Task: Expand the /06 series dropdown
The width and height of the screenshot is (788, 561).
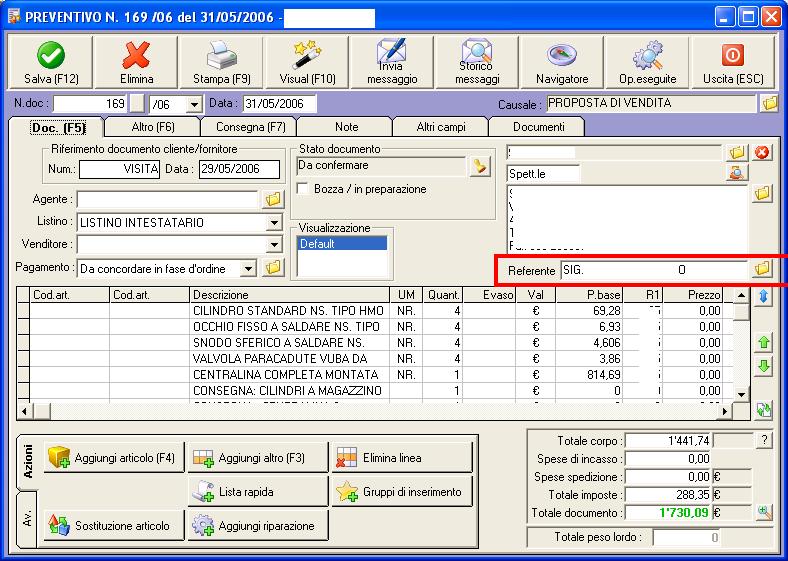Action: coord(193,105)
